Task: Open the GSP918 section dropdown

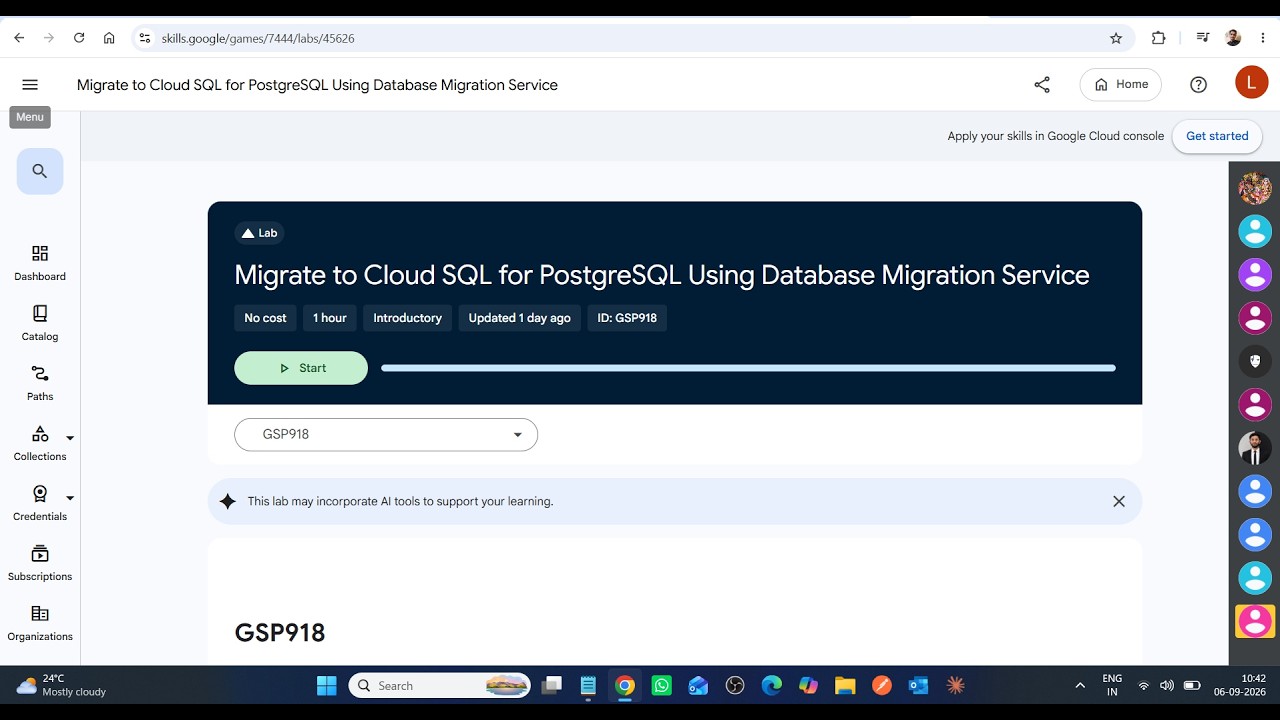Action: click(x=386, y=434)
